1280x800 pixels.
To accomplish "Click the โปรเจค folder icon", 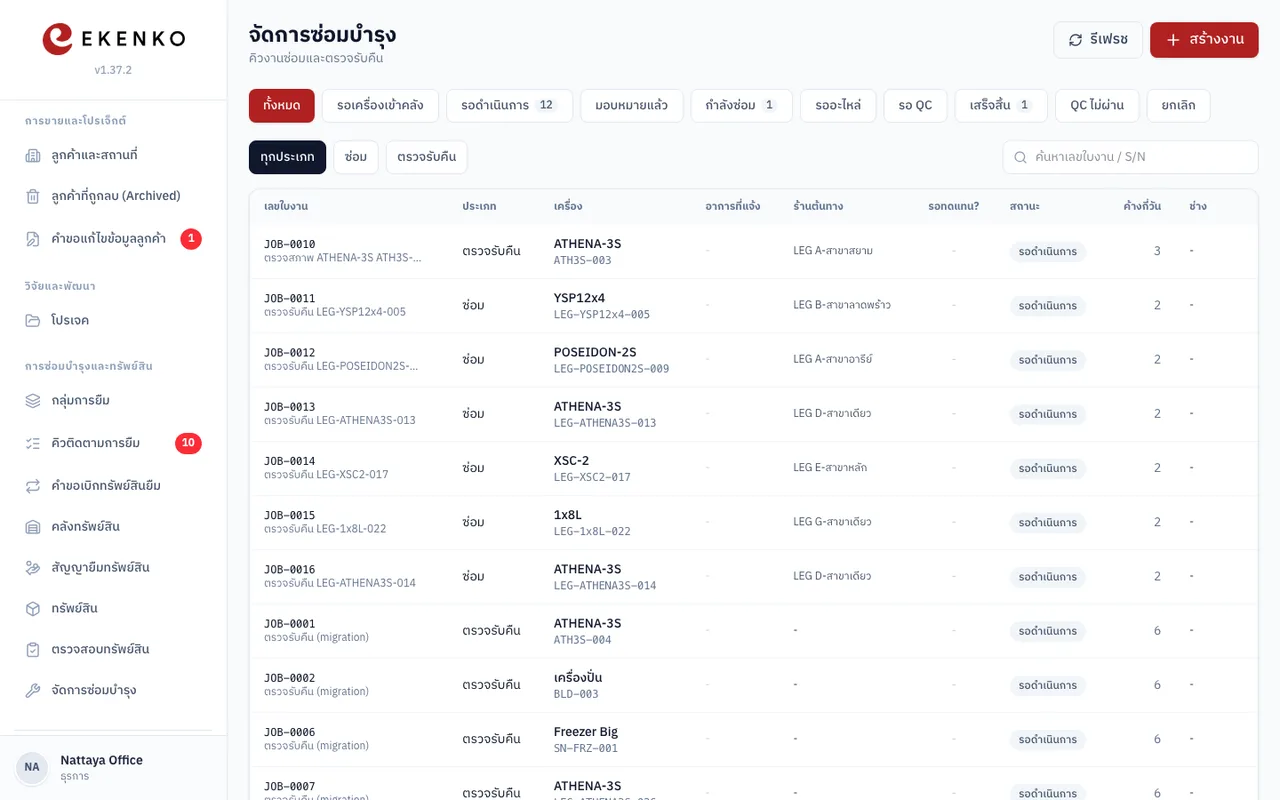I will tap(33, 320).
